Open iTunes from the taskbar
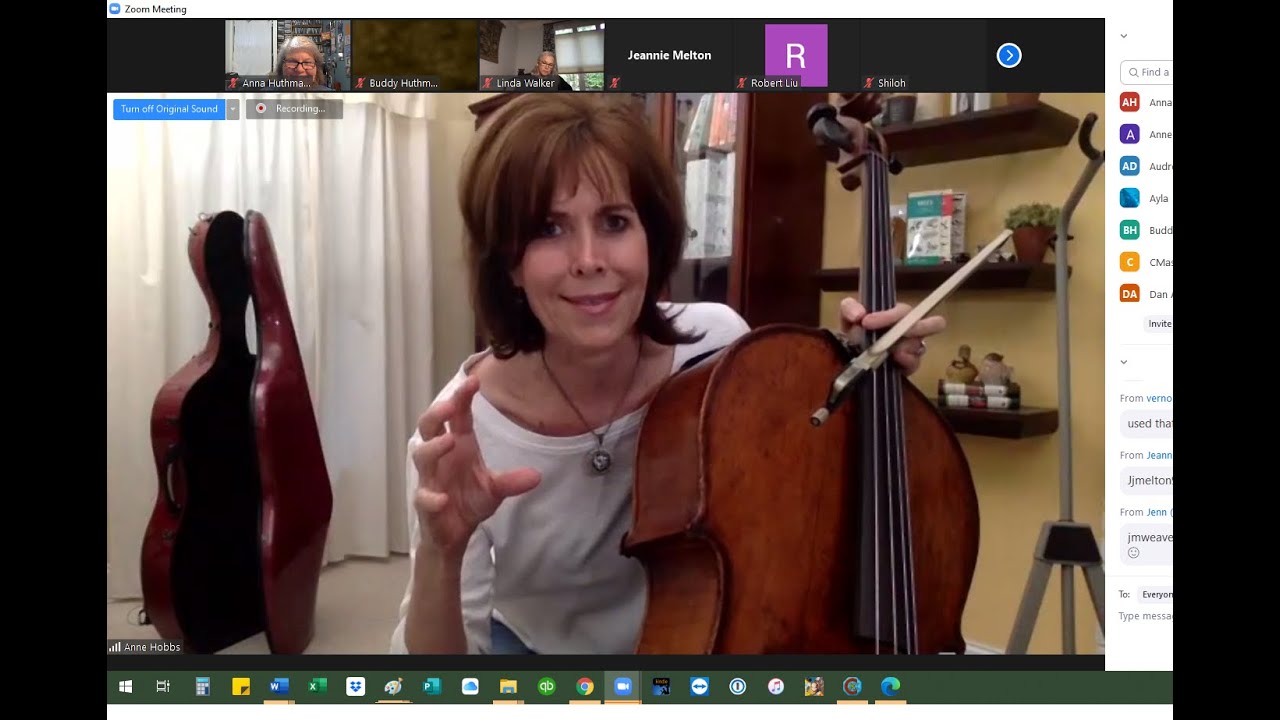 pos(776,686)
